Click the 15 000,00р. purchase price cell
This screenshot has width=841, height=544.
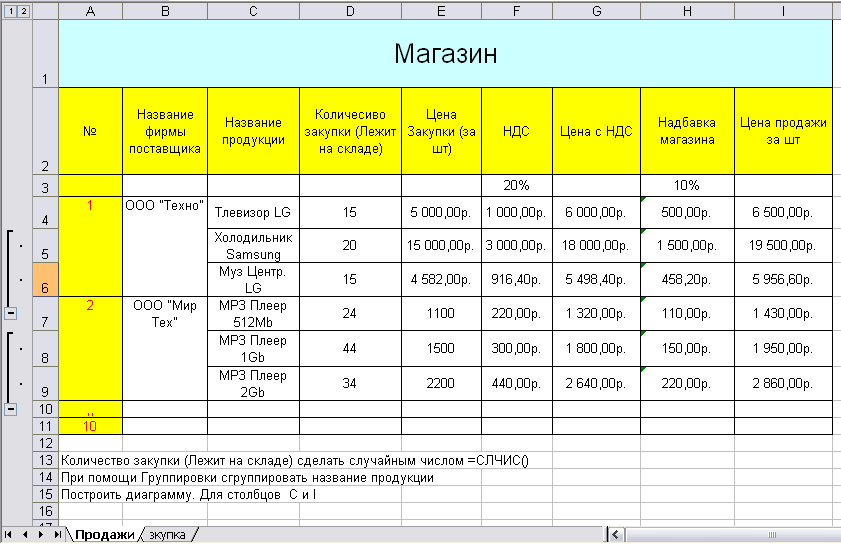441,246
